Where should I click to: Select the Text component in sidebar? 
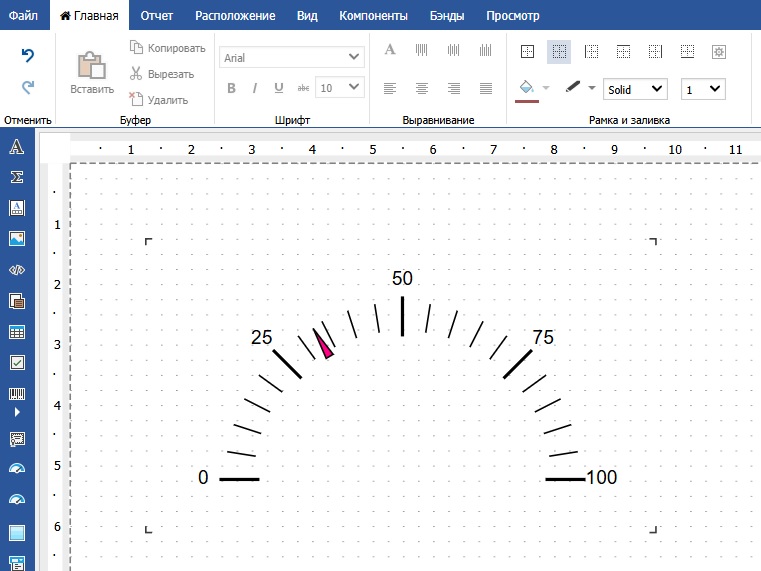(17, 148)
